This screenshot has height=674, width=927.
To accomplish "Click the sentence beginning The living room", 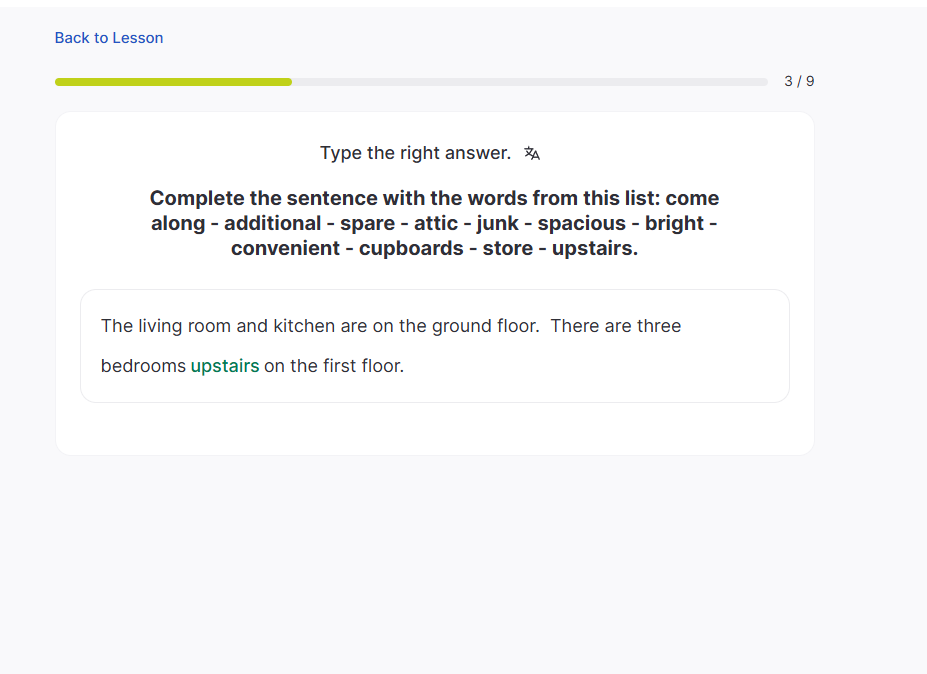I will pos(320,326).
